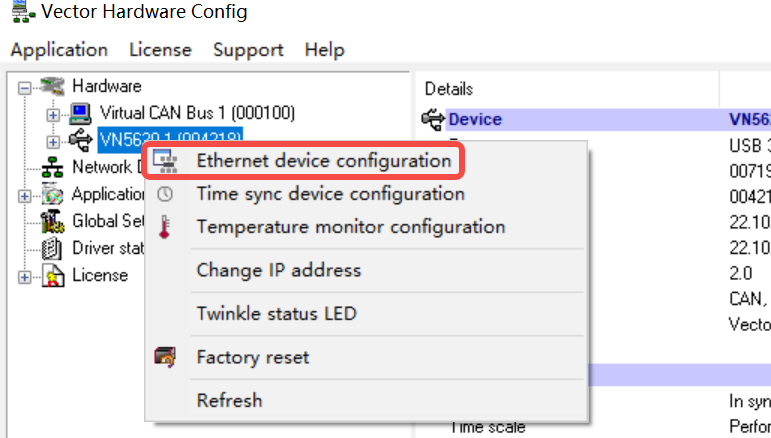The image size is (771, 438).
Task: Click the USB icon beside Device in Details
Action: (x=433, y=120)
